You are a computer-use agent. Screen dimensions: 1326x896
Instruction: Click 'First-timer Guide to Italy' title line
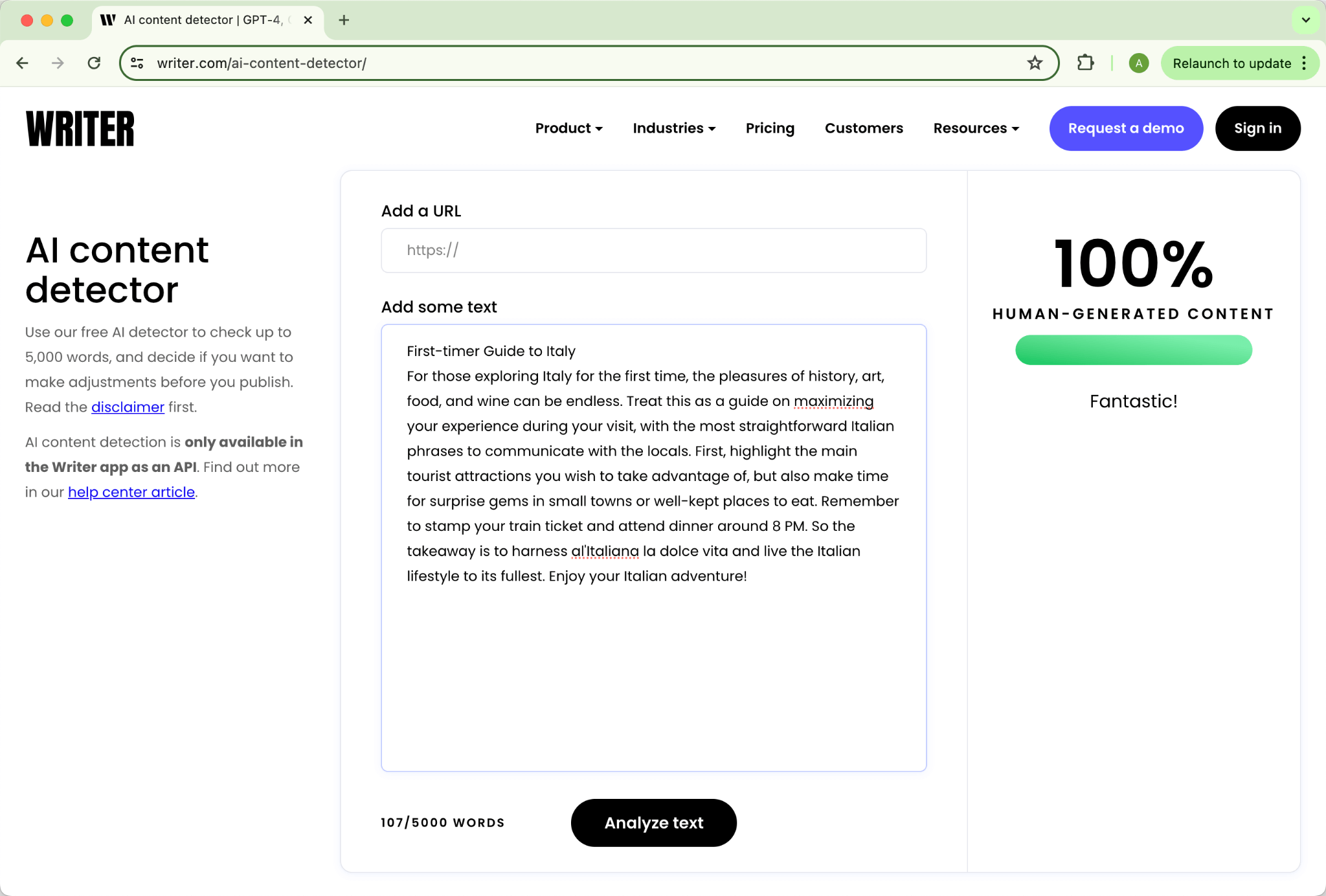click(x=491, y=352)
